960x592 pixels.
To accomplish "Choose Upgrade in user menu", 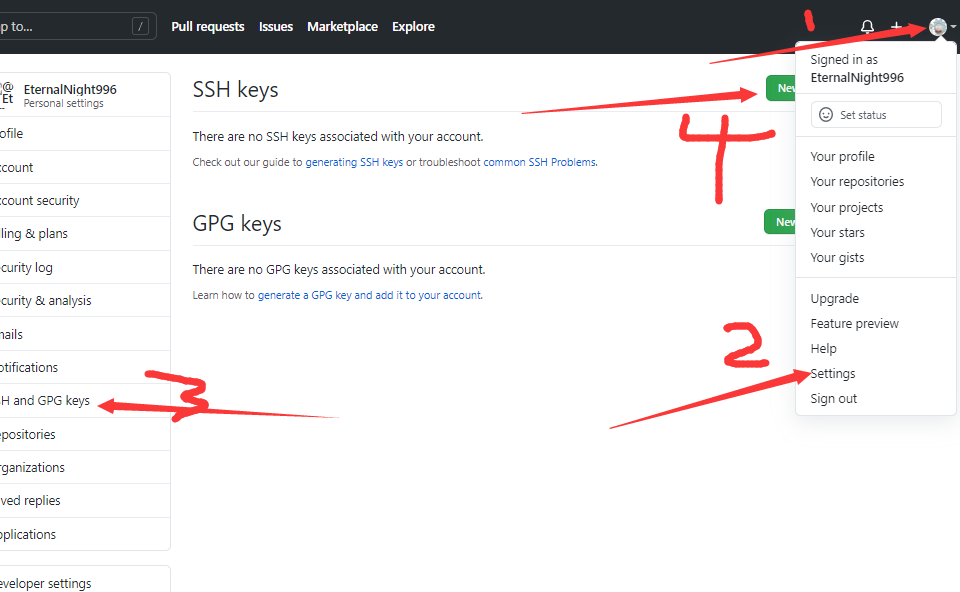I will 834,298.
